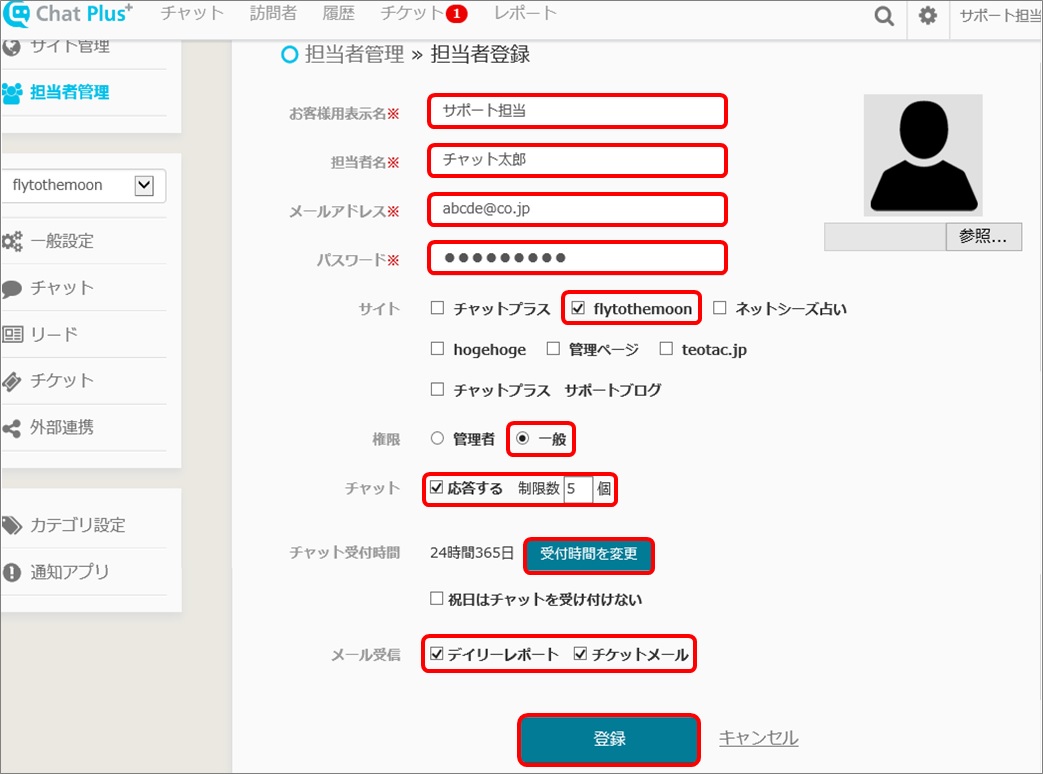Open チャット settings in sidebar
Image resolution: width=1043 pixels, height=774 pixels.
coord(62,288)
